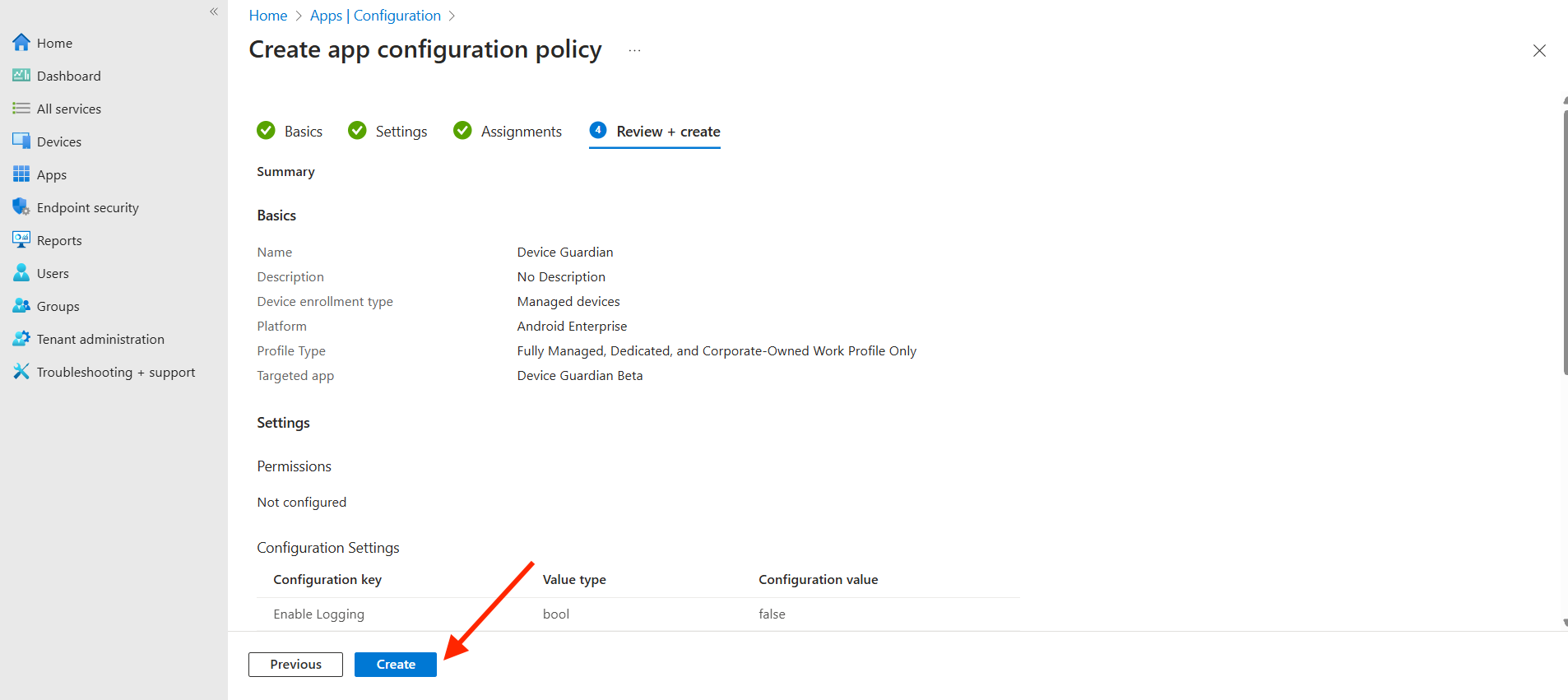The image size is (1568, 700).
Task: Click the Previous button
Action: [x=295, y=665]
